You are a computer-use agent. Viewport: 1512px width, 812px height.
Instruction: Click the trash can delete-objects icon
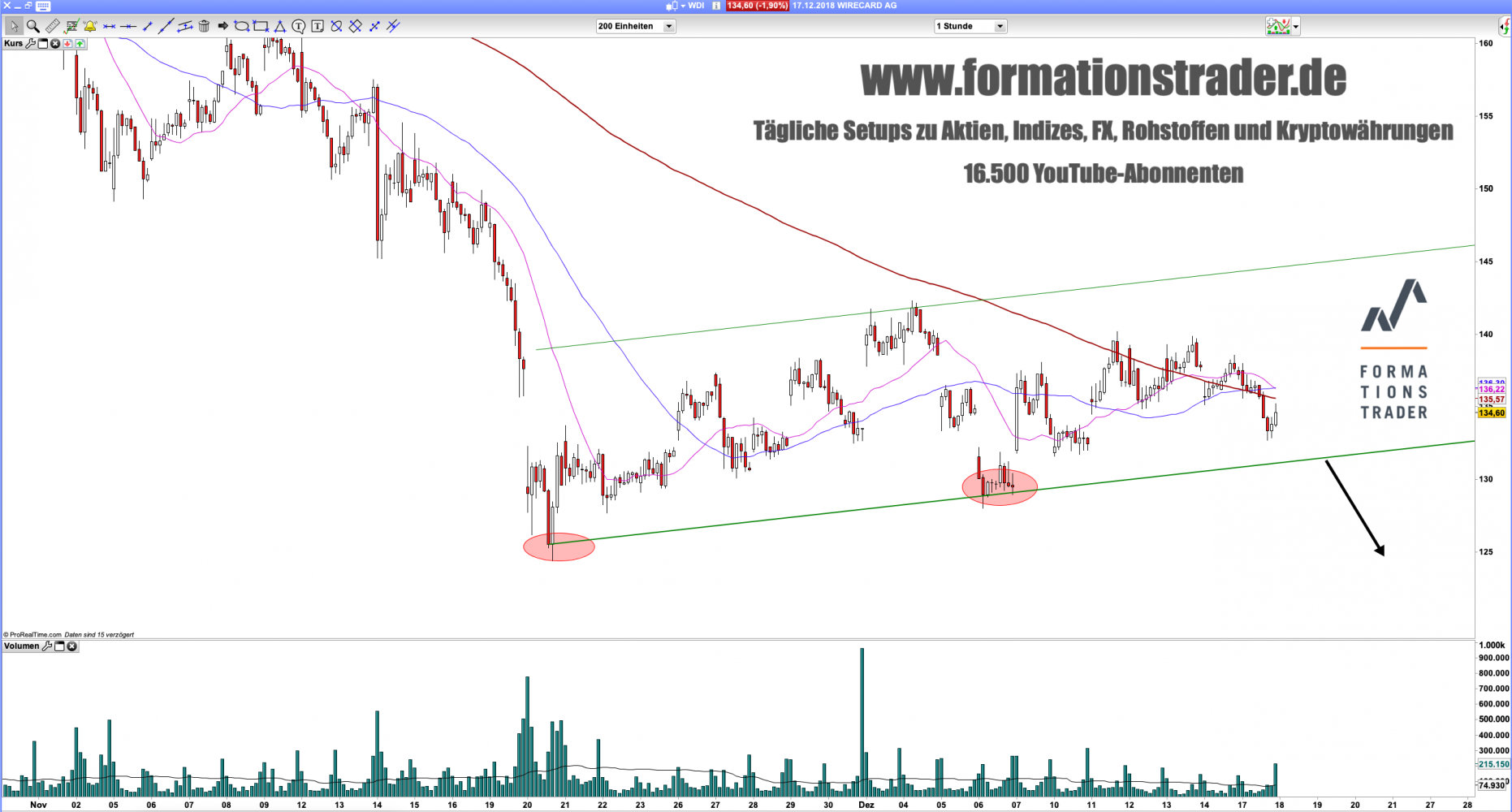(204, 26)
